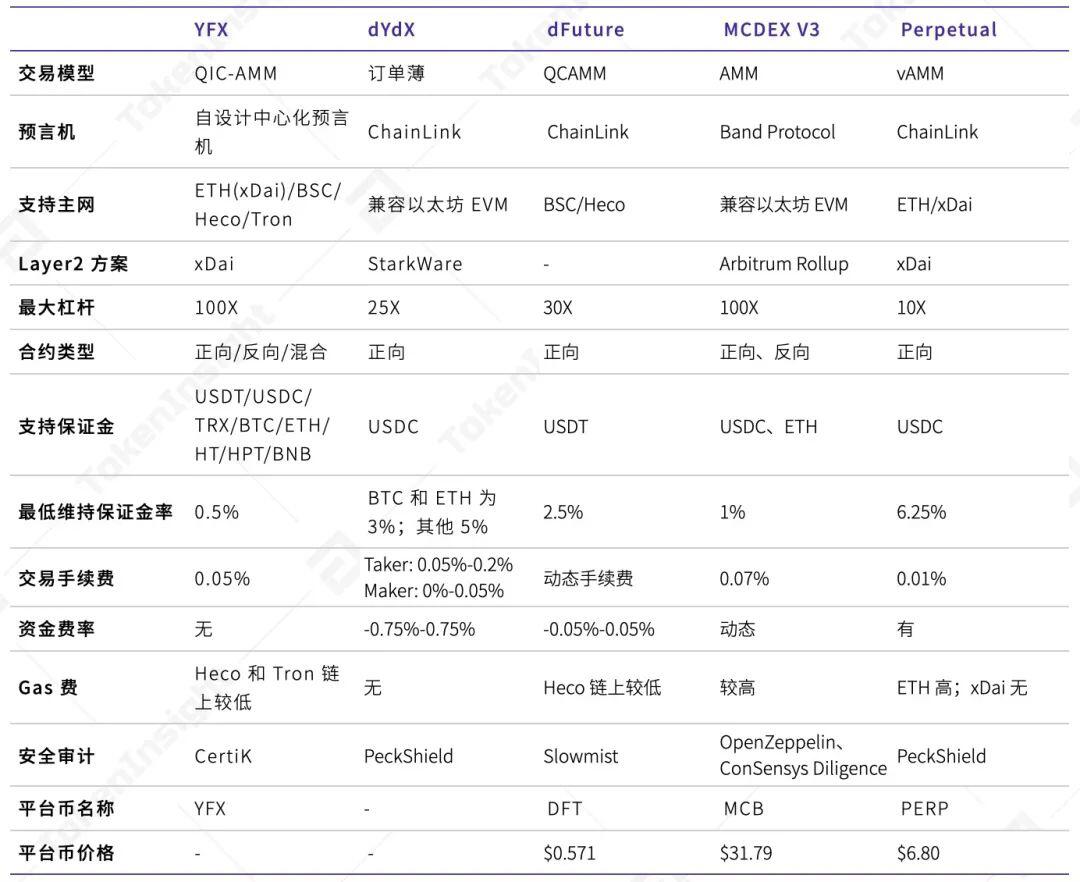Click the QCAMM cell

(x=574, y=73)
